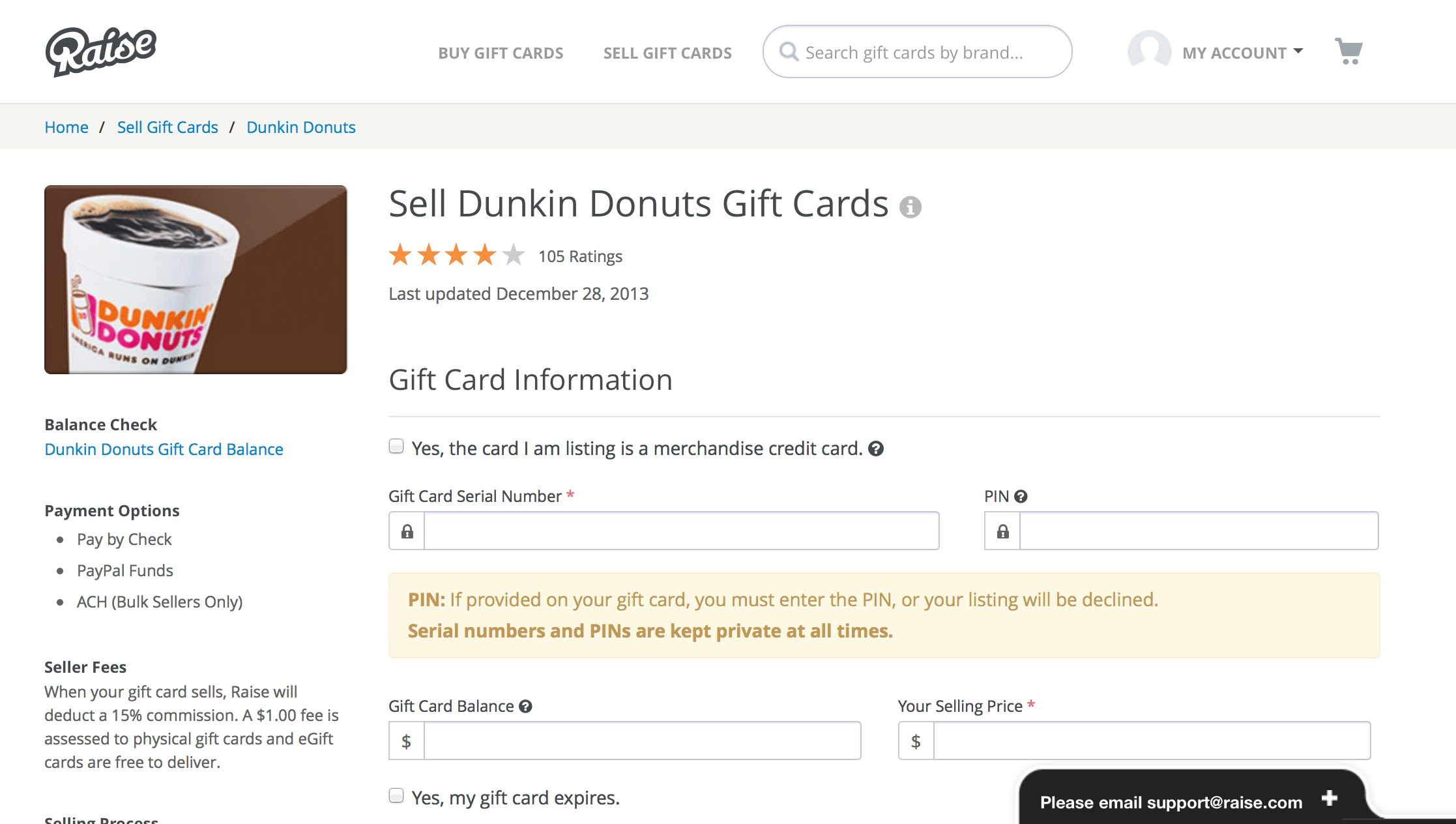1456x824 pixels.
Task: Go to Home breadcrumb link
Action: 66,127
